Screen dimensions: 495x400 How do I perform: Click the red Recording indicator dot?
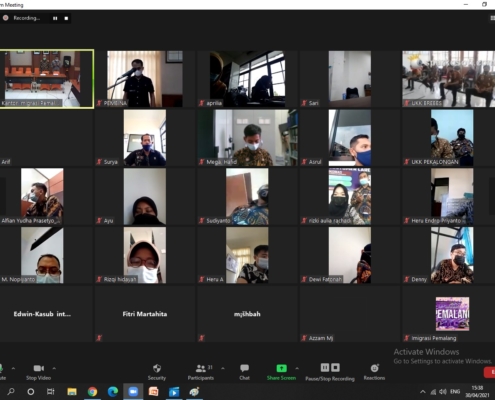[6, 18]
